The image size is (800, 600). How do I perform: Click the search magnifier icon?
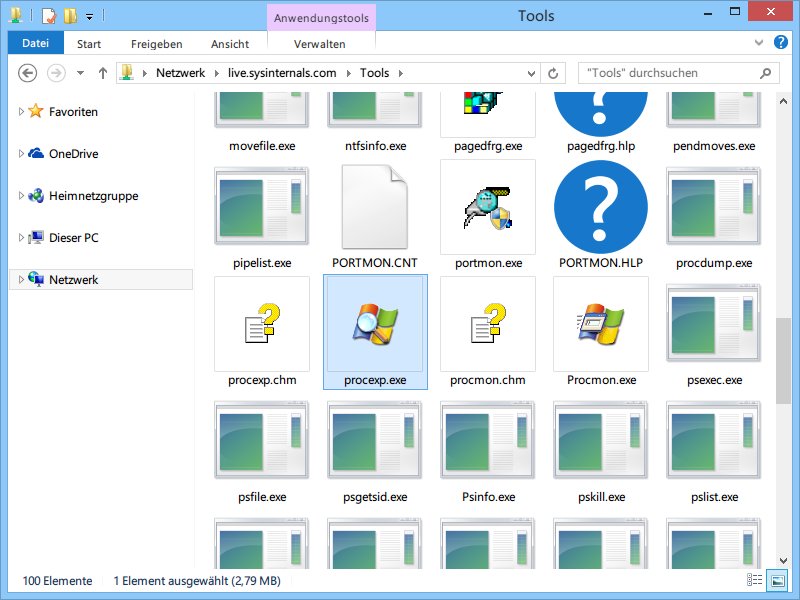(x=765, y=73)
